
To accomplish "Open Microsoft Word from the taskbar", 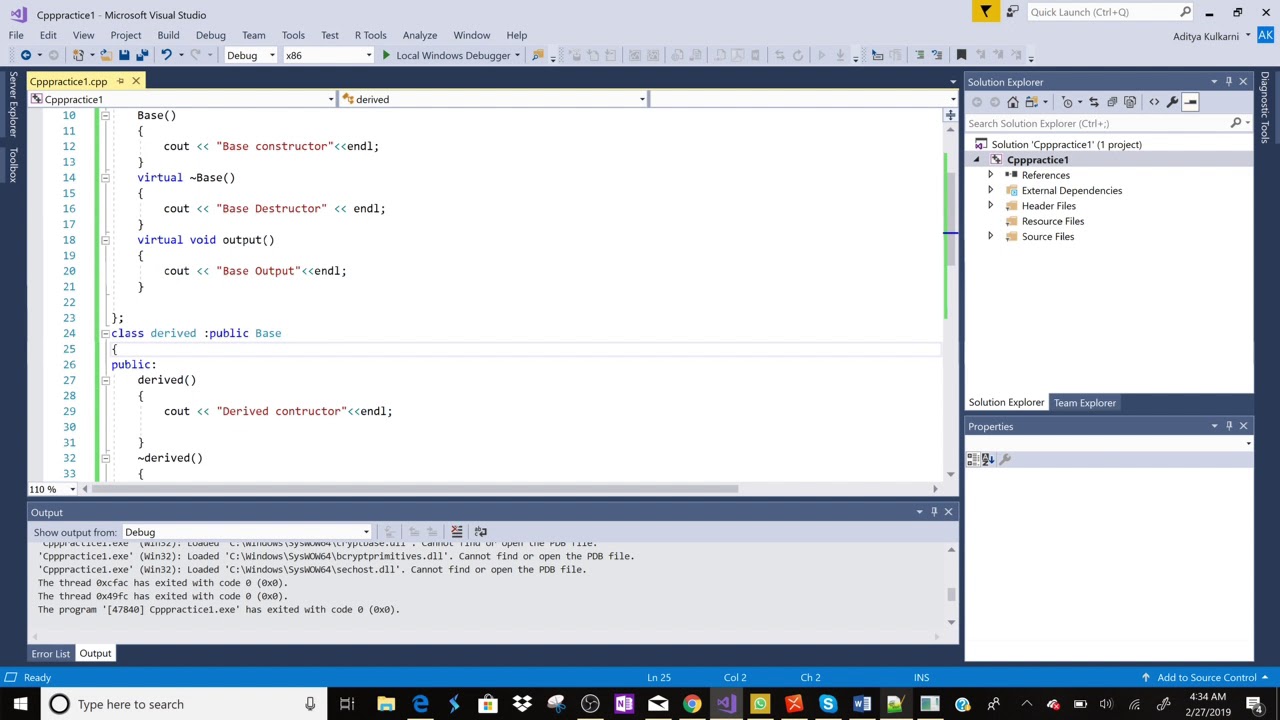I will click(x=861, y=704).
